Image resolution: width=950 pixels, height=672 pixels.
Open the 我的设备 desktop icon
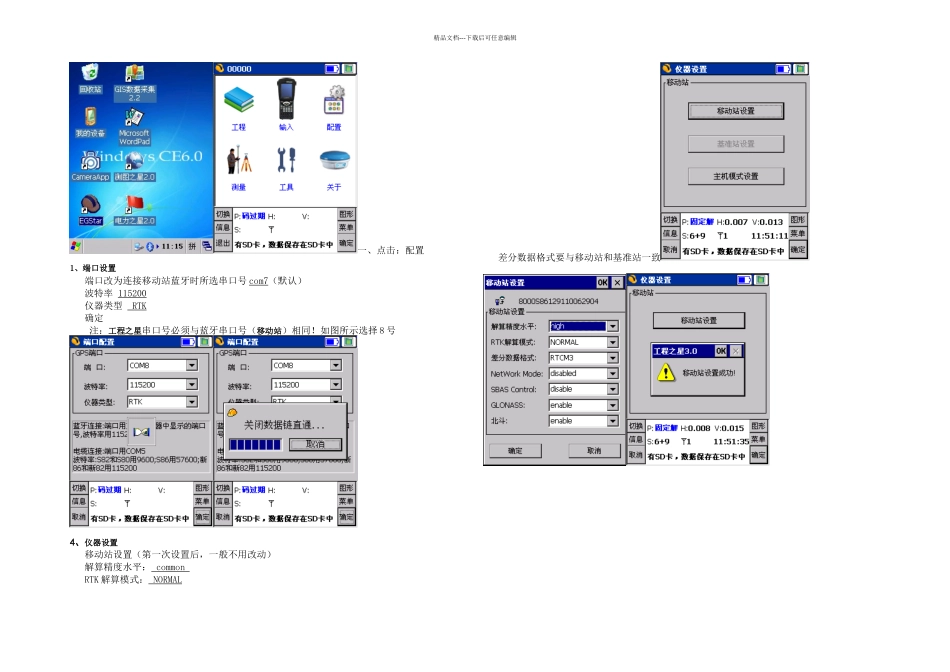90,122
